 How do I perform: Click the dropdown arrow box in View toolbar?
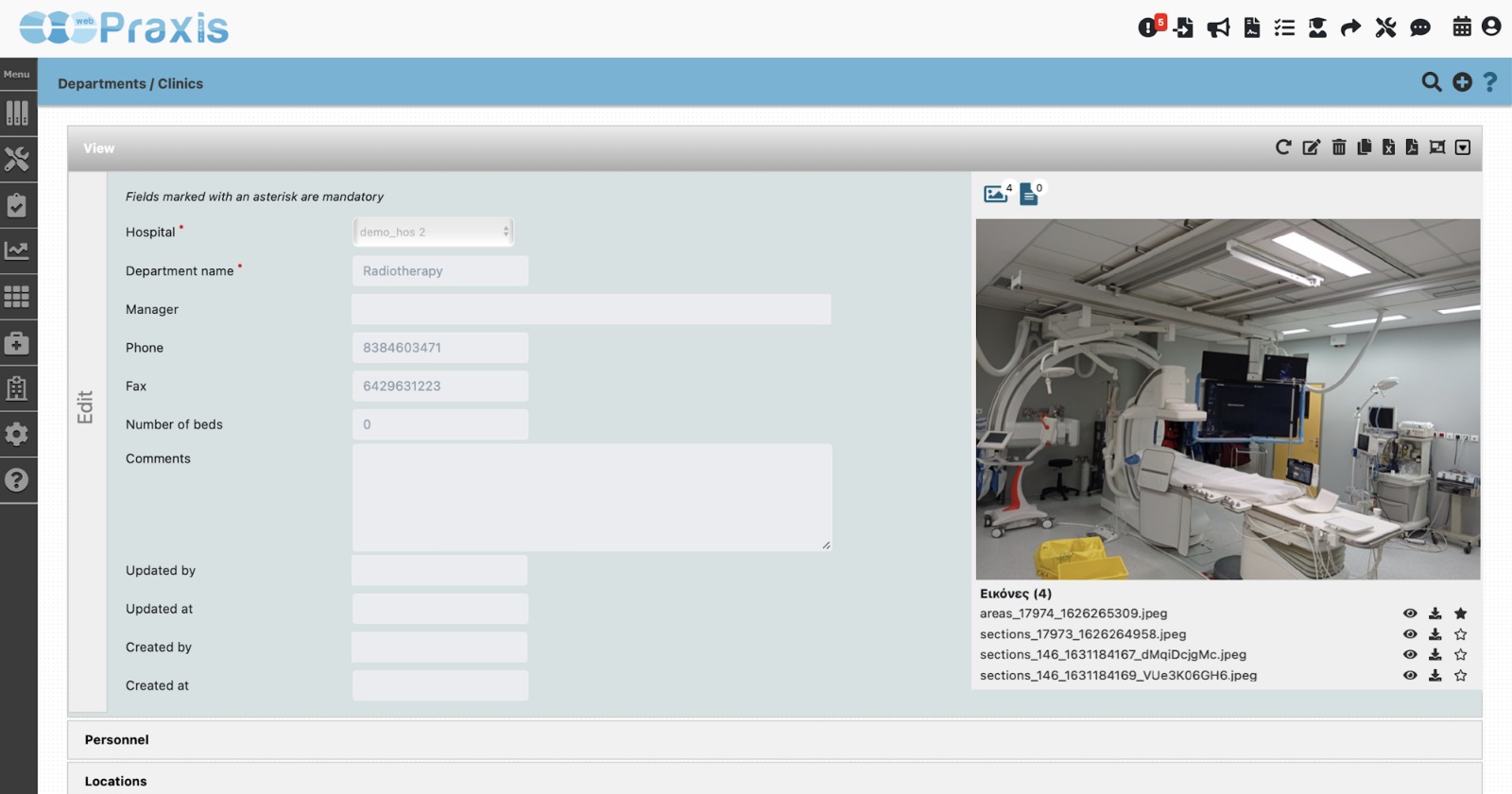1463,147
